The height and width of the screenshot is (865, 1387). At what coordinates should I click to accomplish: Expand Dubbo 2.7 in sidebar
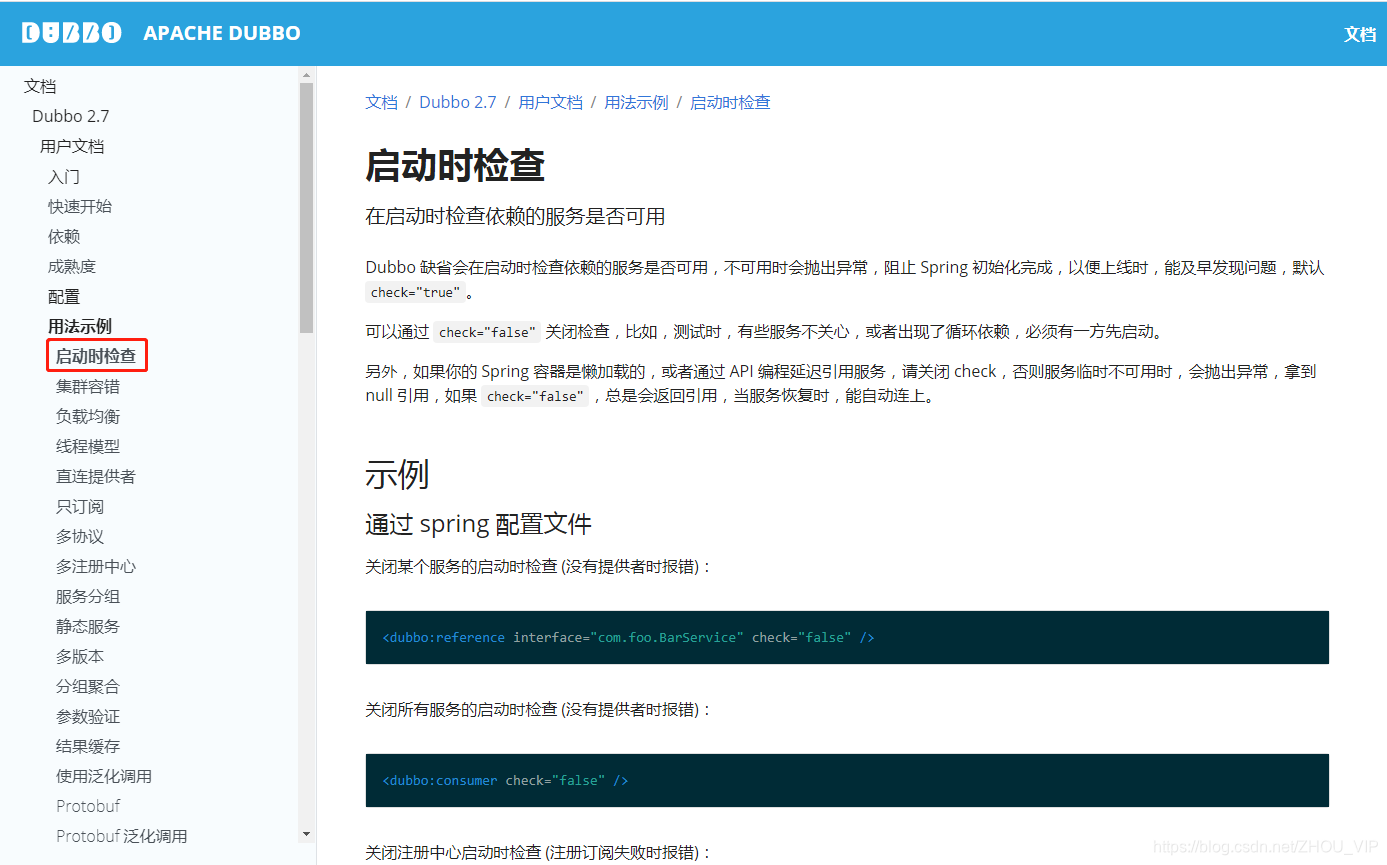71,116
